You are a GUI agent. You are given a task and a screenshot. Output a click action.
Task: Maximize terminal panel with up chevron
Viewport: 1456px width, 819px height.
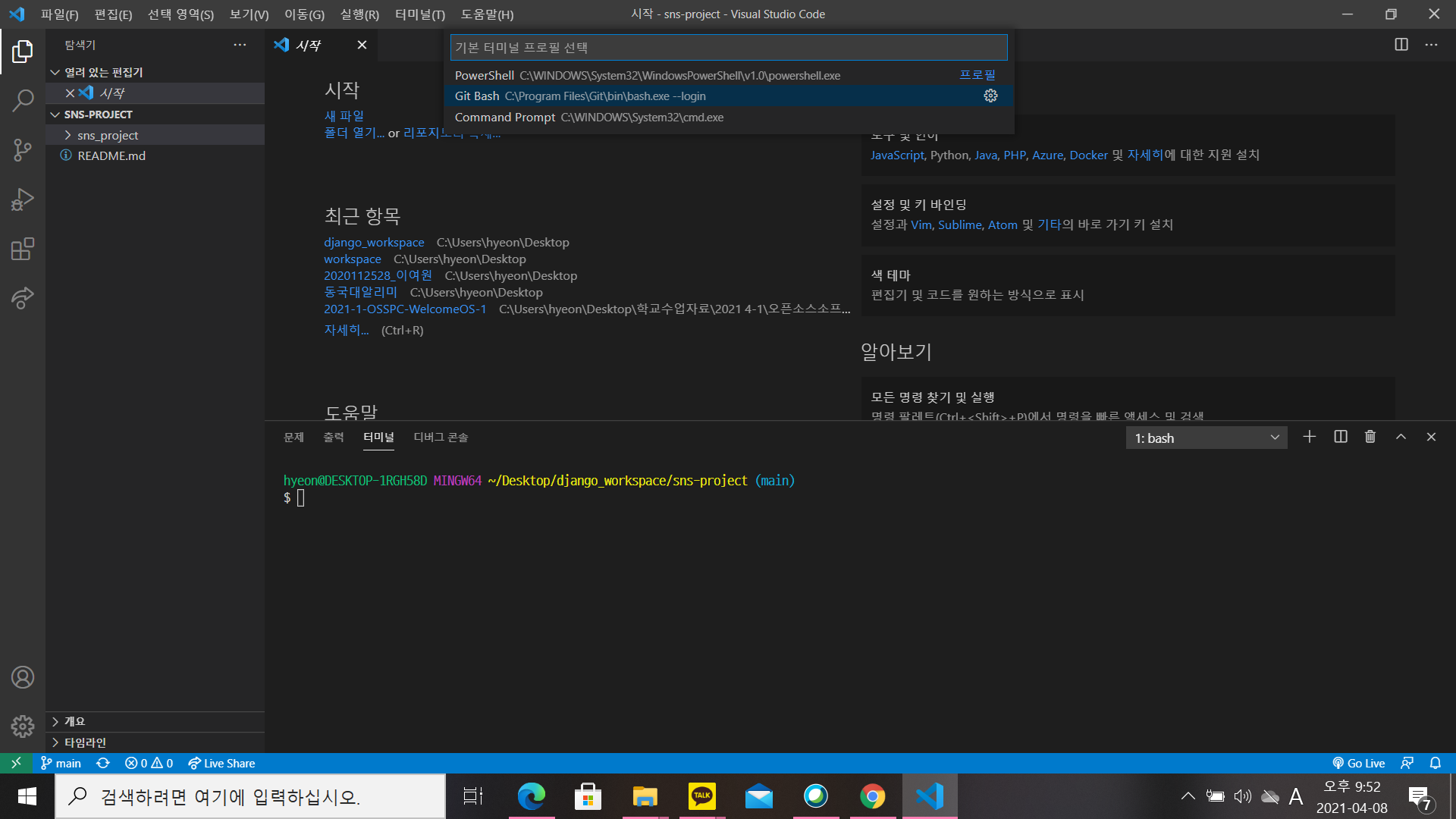click(1401, 437)
